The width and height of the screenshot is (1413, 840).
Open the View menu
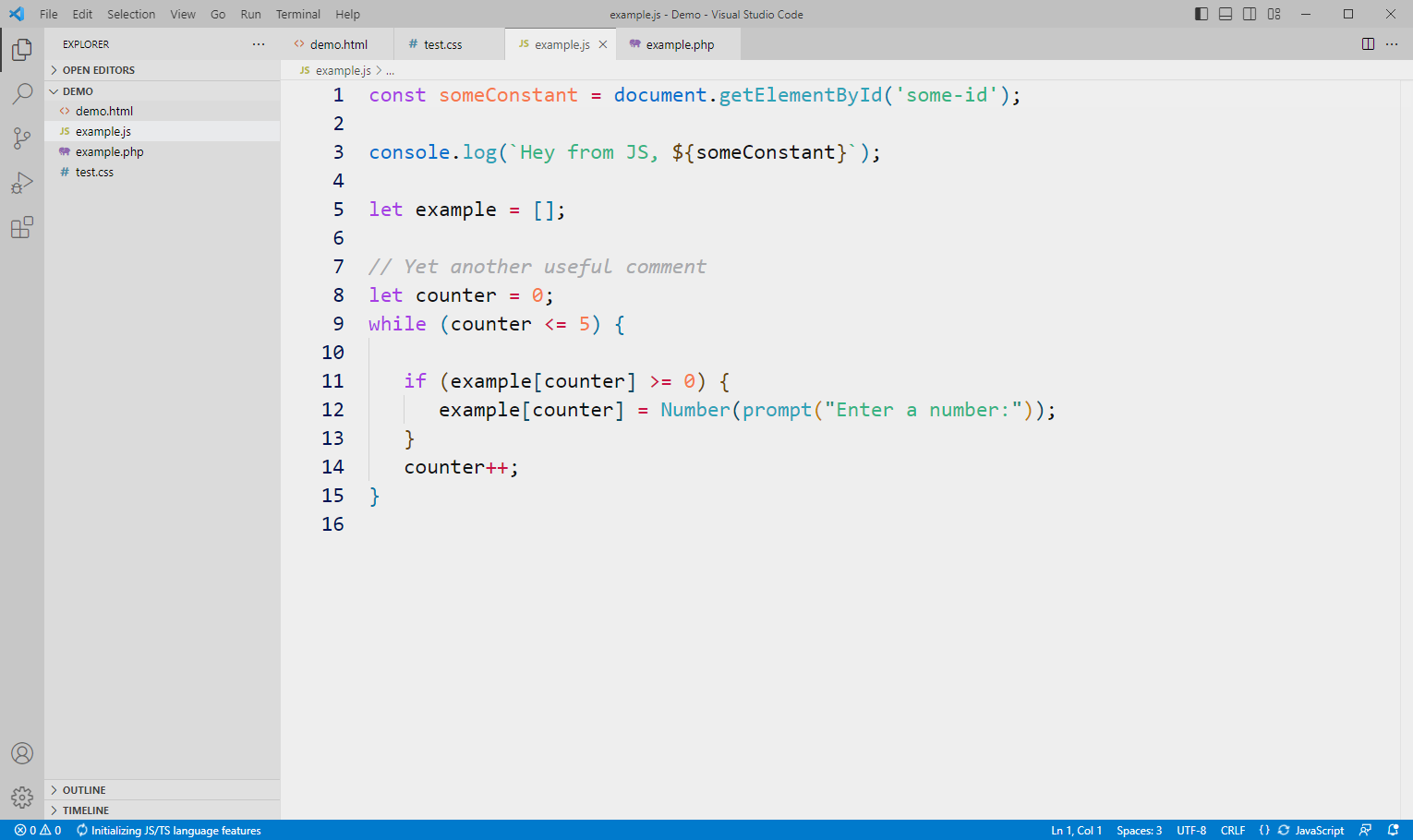click(x=183, y=14)
